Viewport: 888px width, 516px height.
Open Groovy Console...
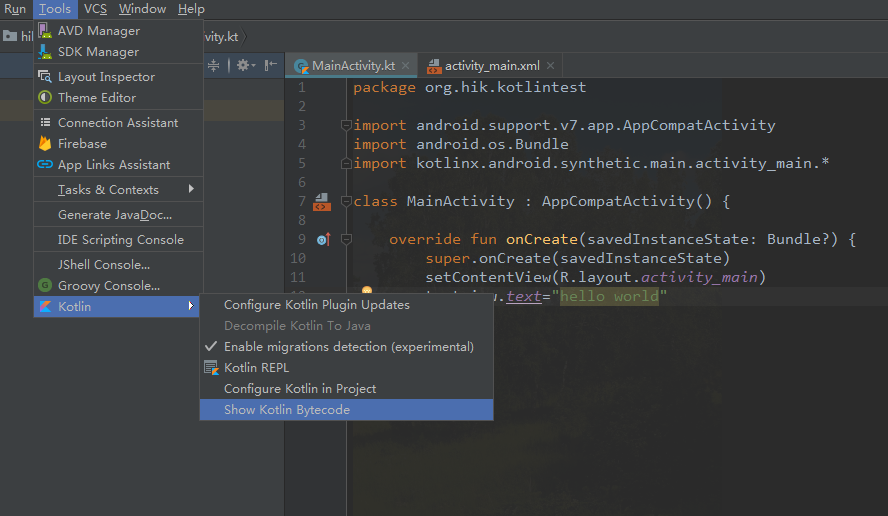(118, 285)
